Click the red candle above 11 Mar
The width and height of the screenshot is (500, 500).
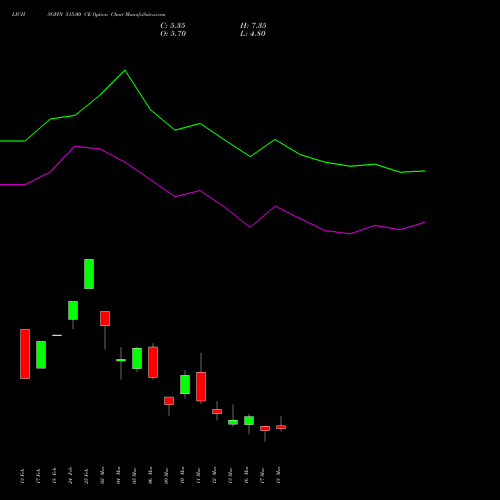tap(201, 387)
